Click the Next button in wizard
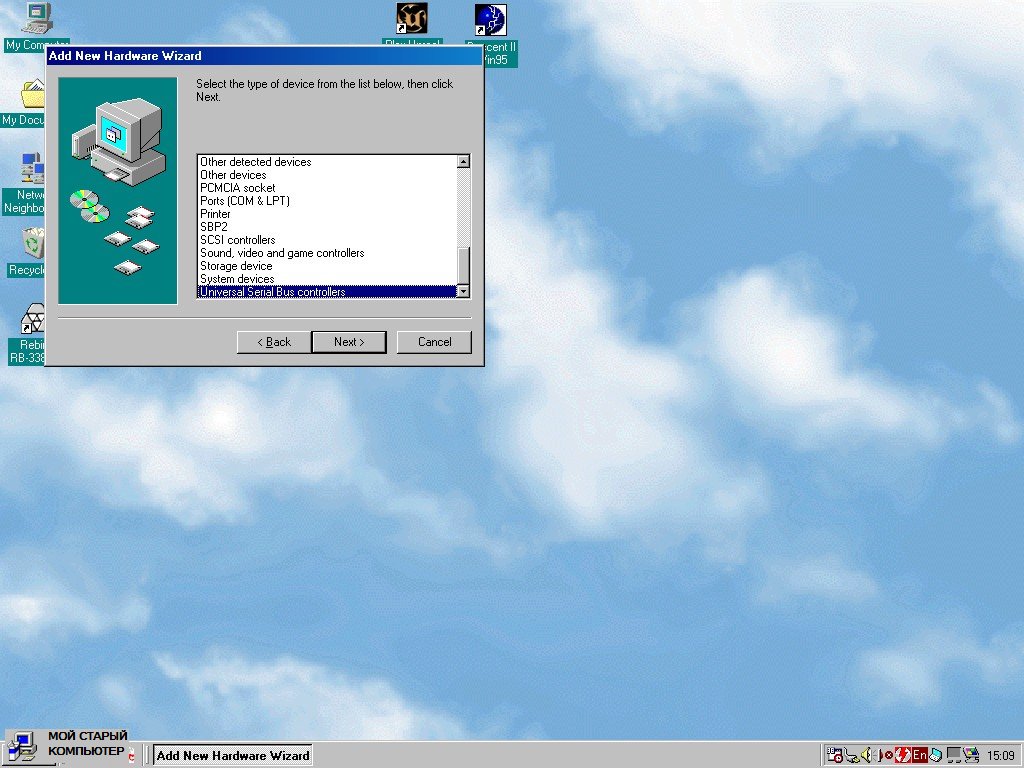 [x=348, y=342]
